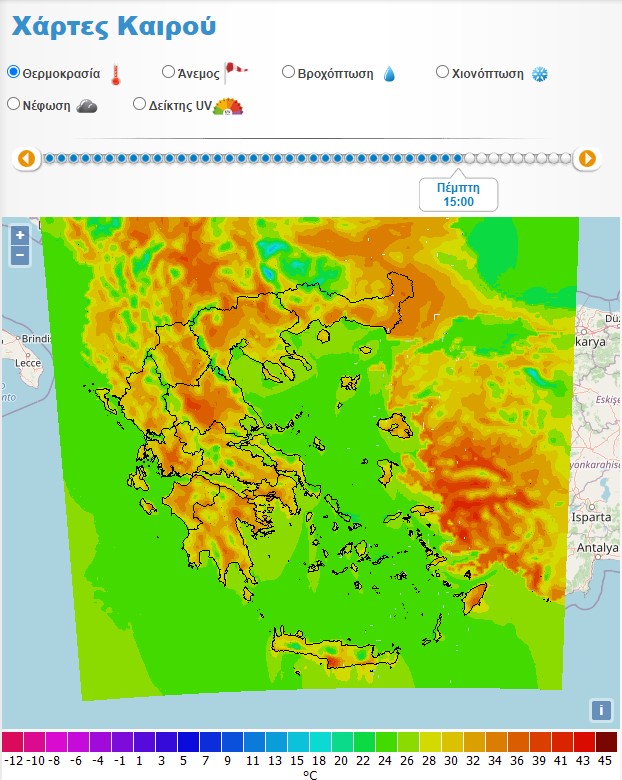Click the dark red 45°C legend swatch
The image size is (622, 780).
[x=606, y=742]
